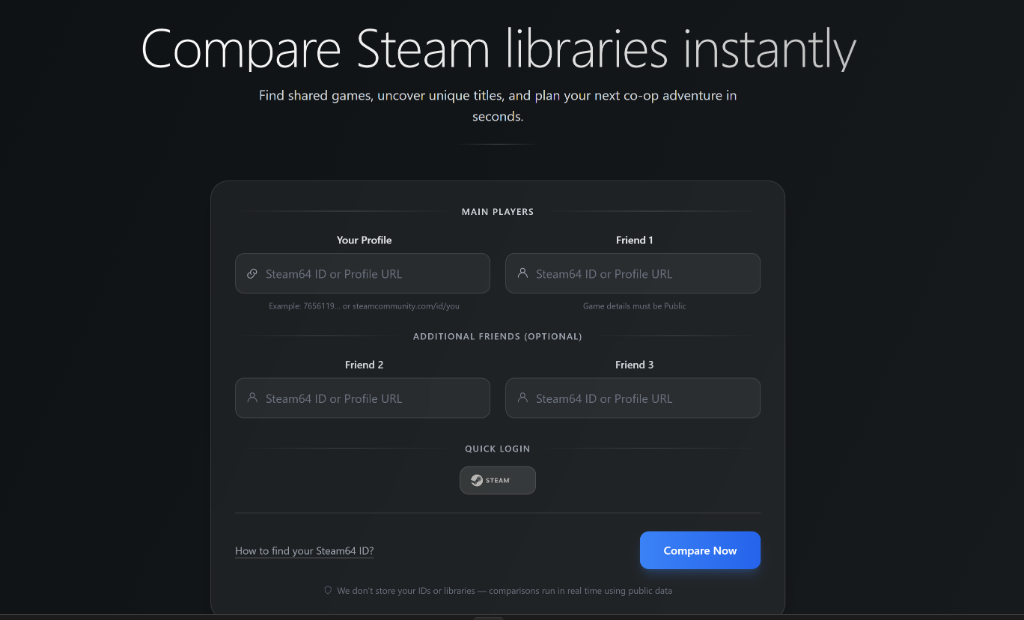Click the 'Compare Steam libraries instantly' heading
Image resolution: width=1024 pixels, height=620 pixels.
tap(498, 49)
